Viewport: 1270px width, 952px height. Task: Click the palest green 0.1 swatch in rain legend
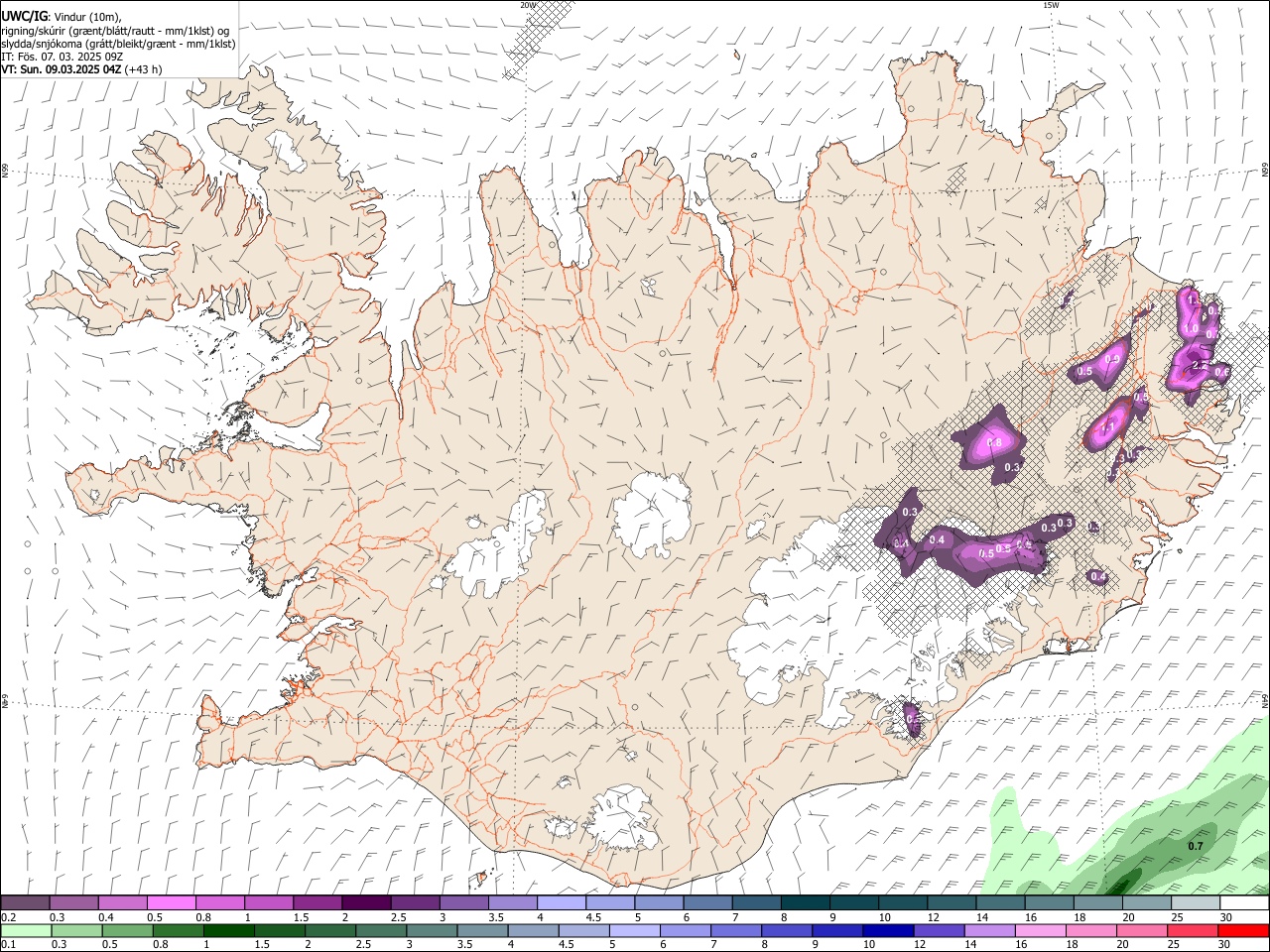click(x=26, y=931)
